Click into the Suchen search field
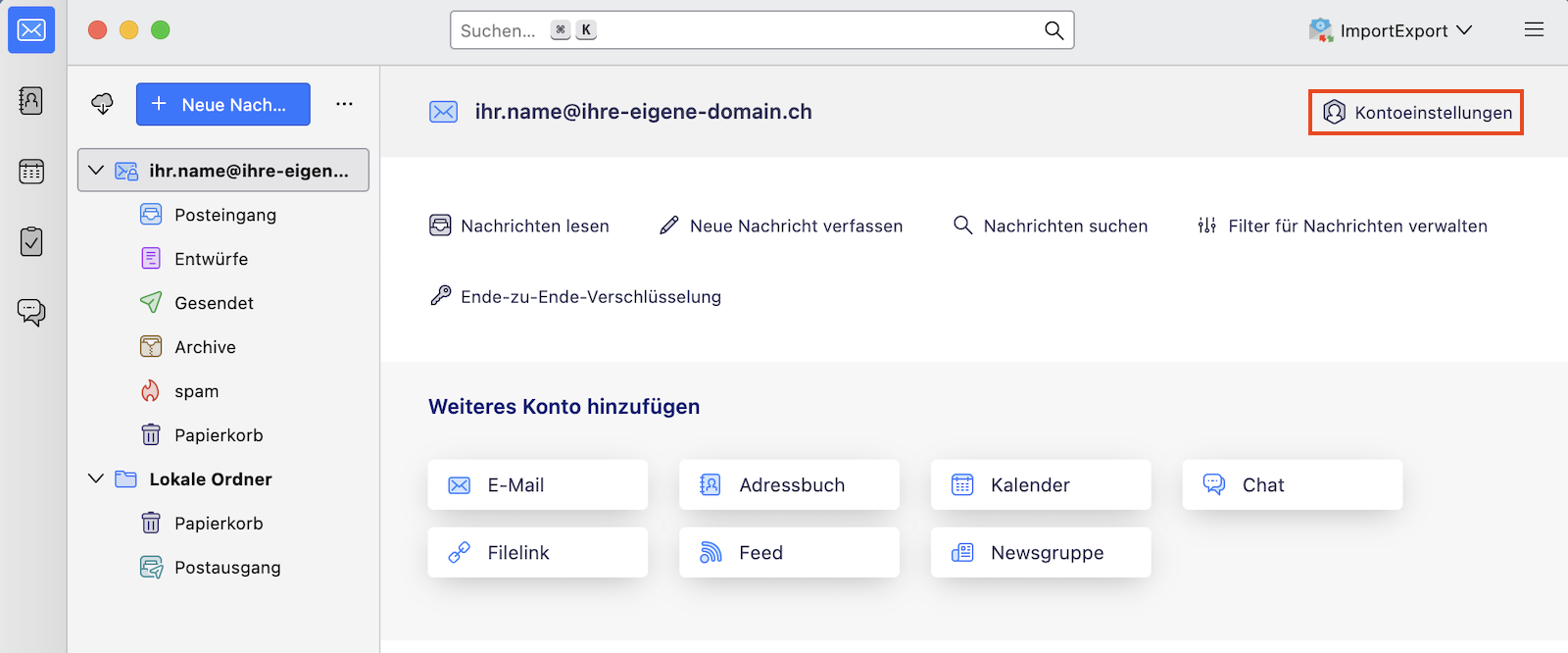This screenshot has width=1568, height=653. (762, 30)
